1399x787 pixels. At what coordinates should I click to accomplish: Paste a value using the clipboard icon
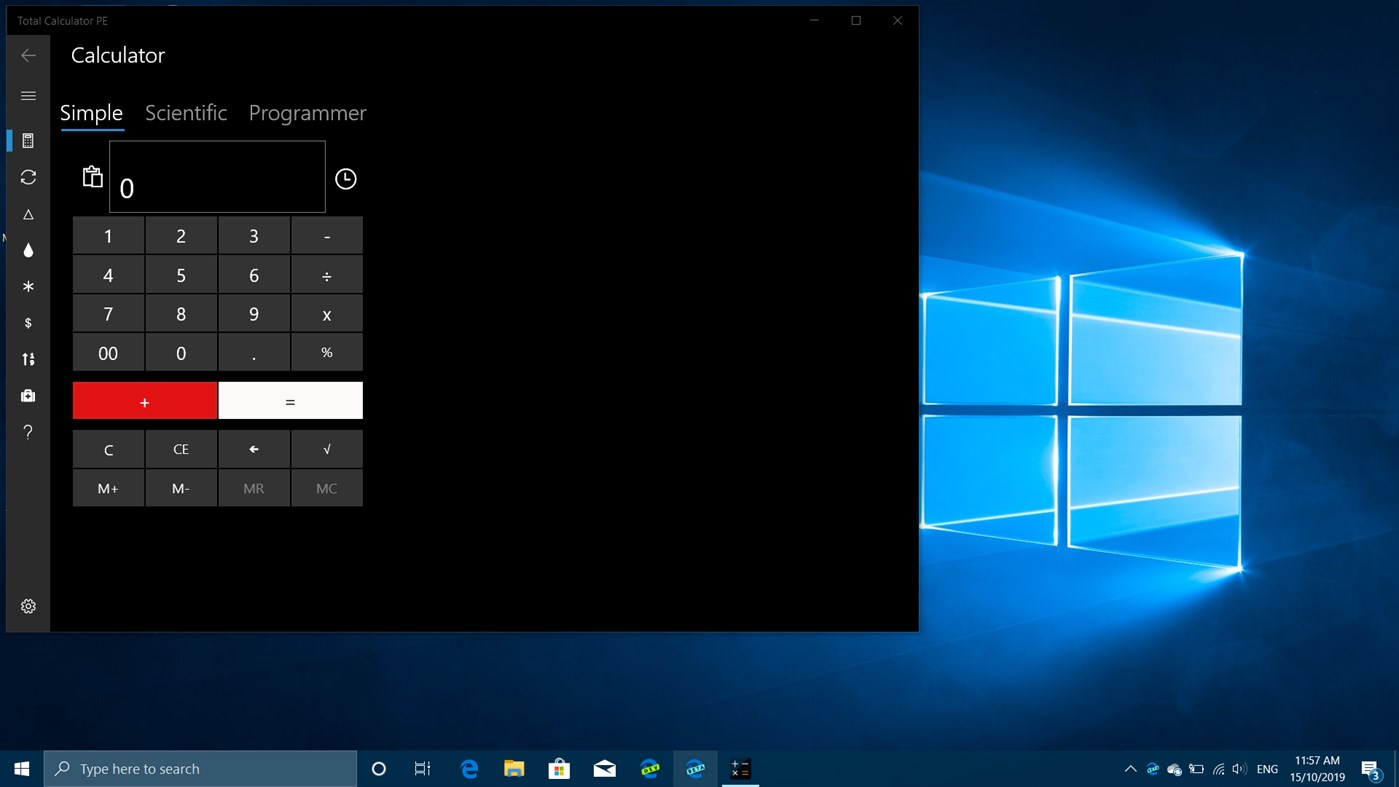[92, 176]
